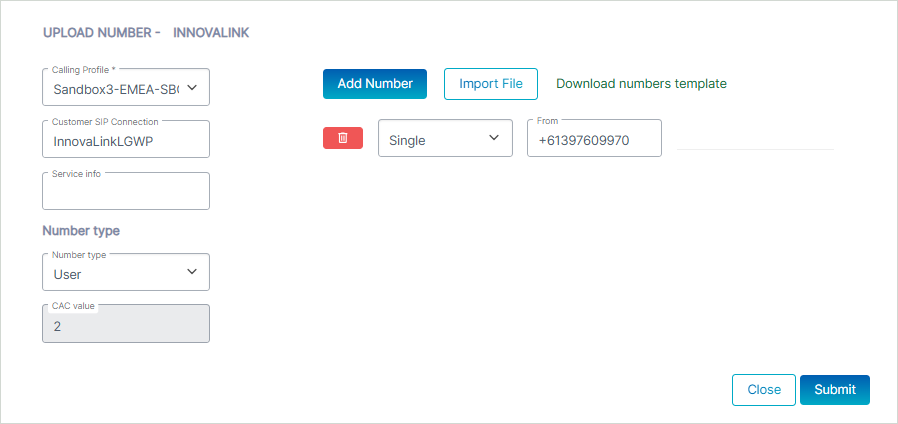Click the chevron beside User
898x424 pixels.
pos(193,273)
